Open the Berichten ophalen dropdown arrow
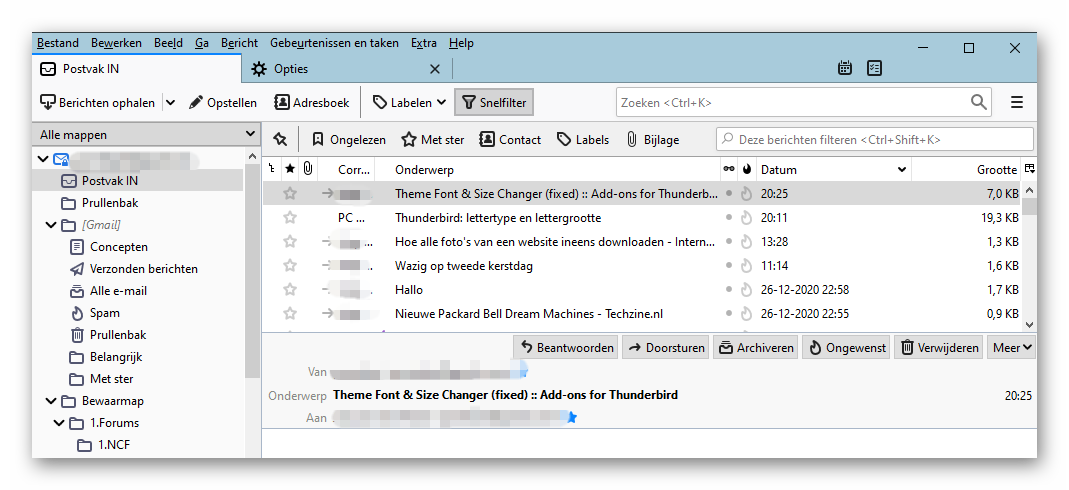Viewport: 1069px width, 490px height. click(170, 103)
